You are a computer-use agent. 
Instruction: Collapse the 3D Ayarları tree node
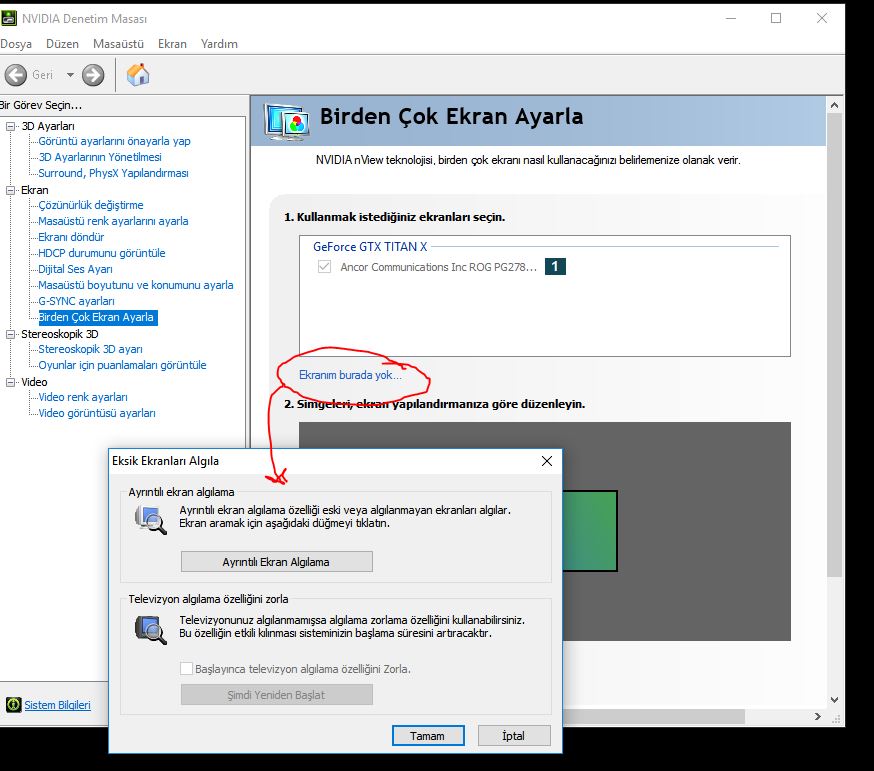pos(10,126)
